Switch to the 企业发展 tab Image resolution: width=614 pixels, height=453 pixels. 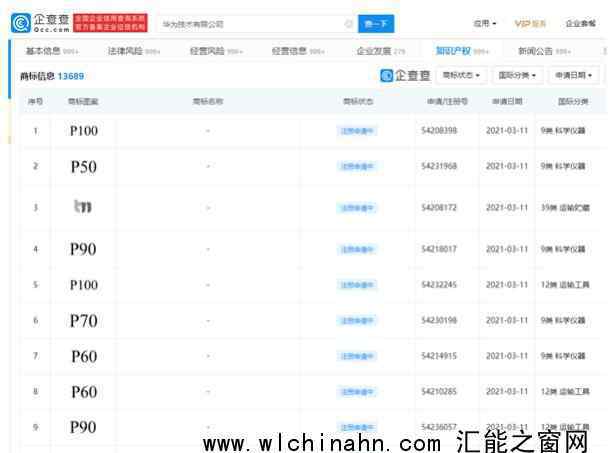coord(381,51)
